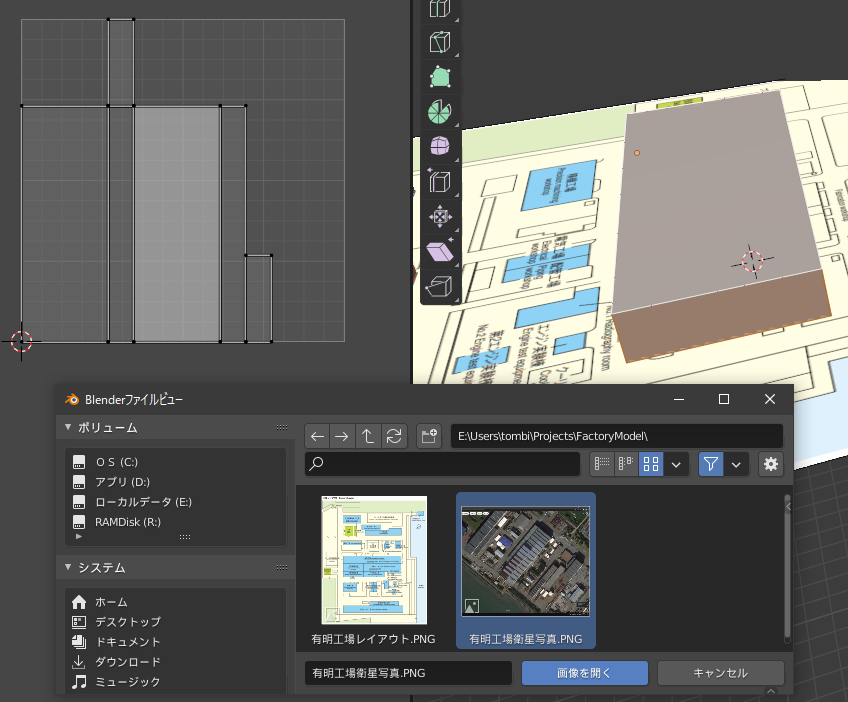This screenshot has height=702, width=848.
Task: Pick the Rip Region tool
Action: coord(438,287)
